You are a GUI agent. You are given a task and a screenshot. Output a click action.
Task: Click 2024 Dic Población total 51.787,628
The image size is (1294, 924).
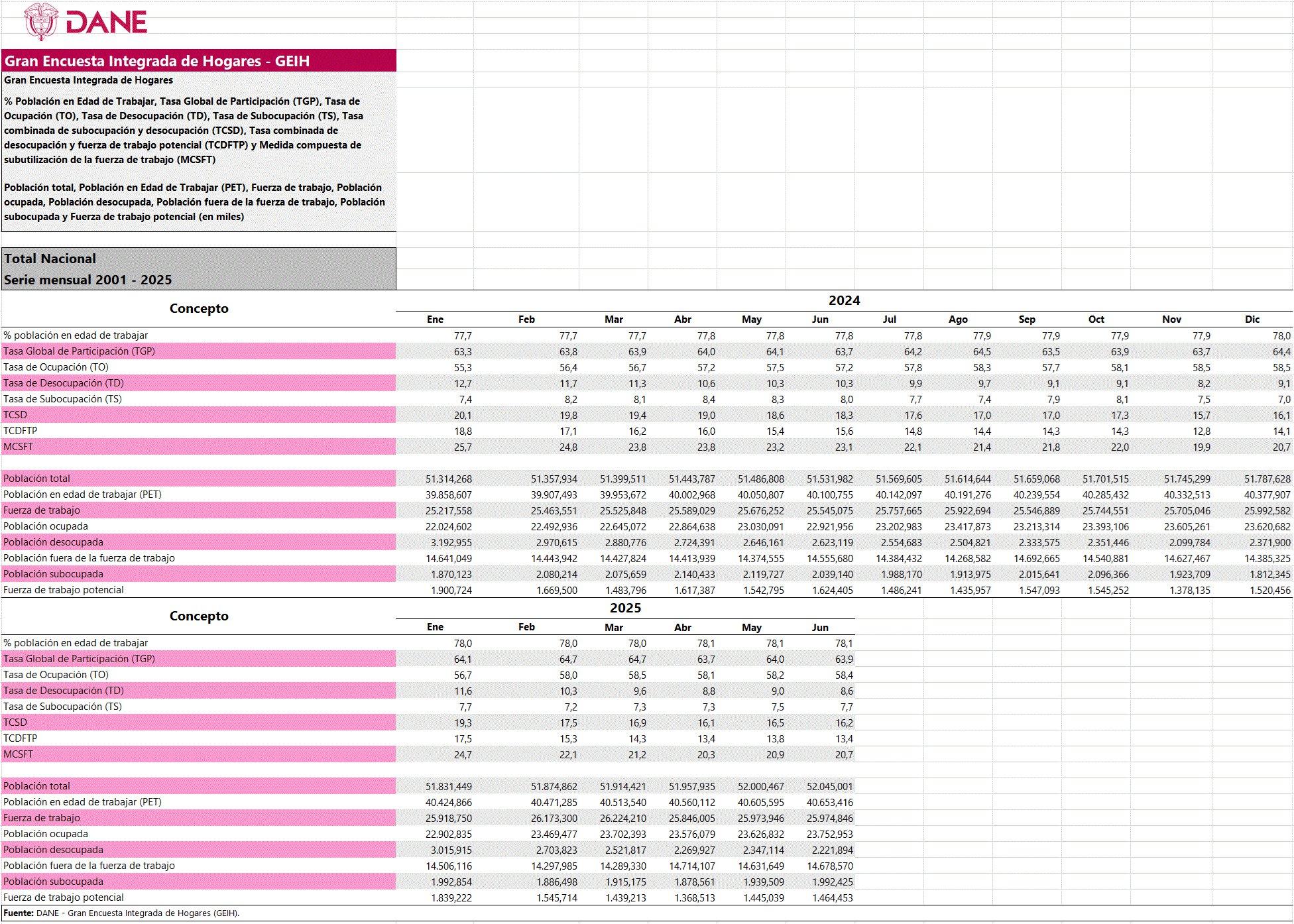point(1267,479)
